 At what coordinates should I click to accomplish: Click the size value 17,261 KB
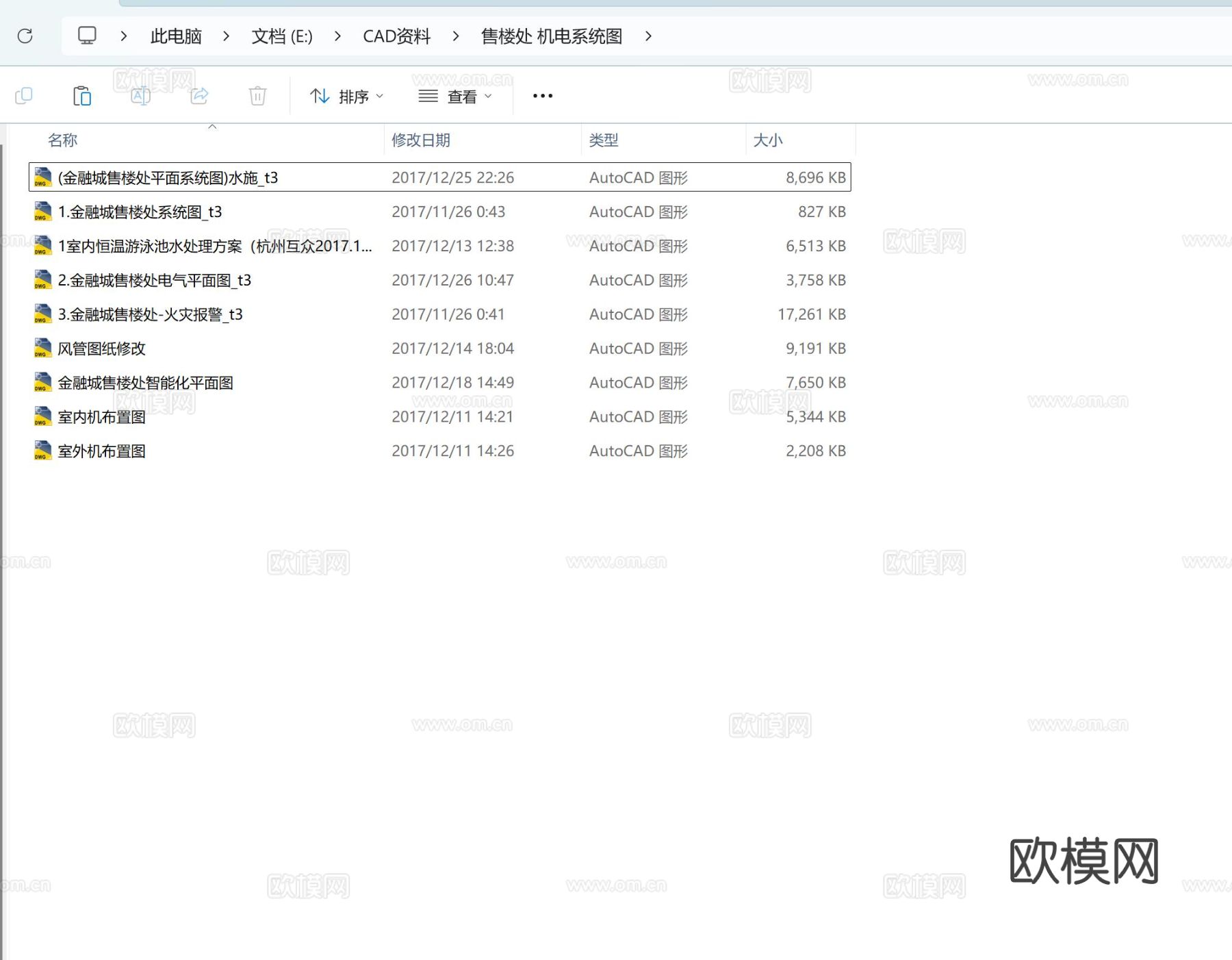[812, 315]
